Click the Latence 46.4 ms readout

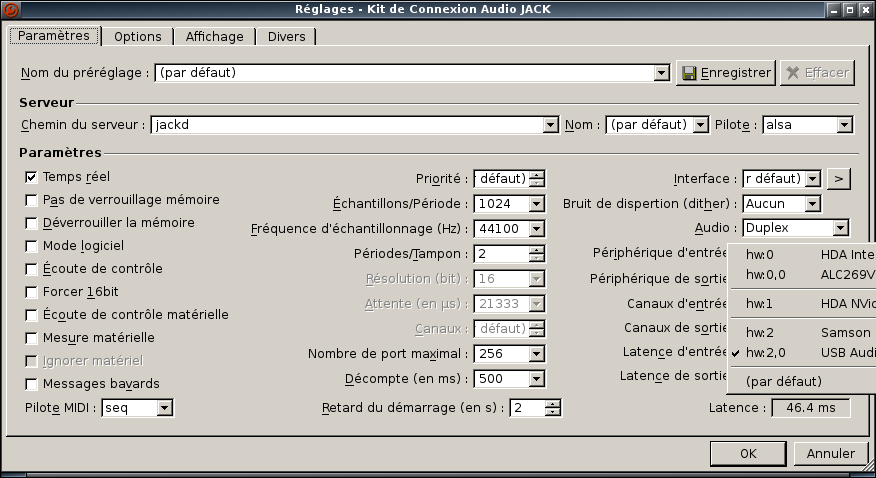pos(811,408)
